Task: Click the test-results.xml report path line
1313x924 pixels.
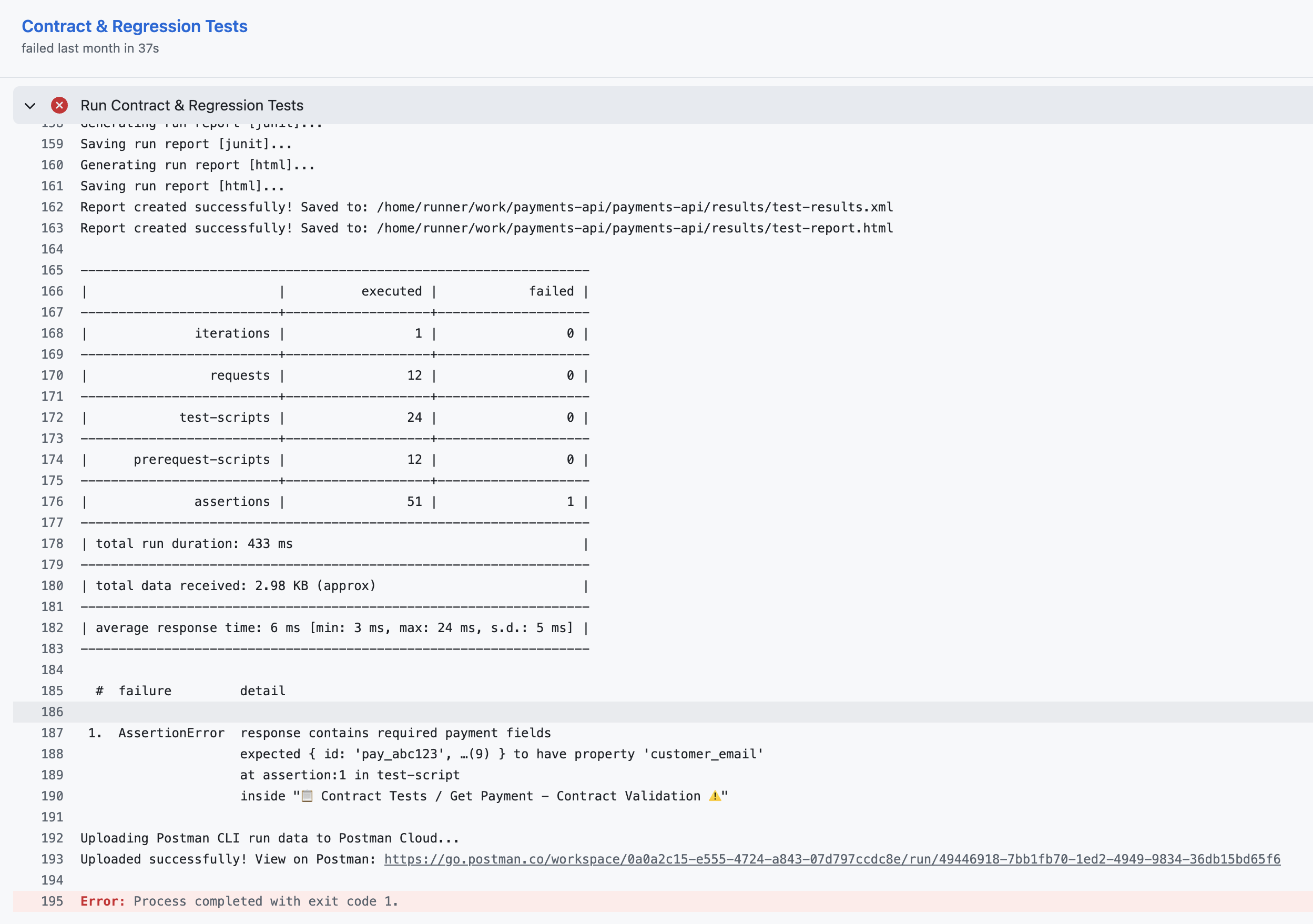Action: tap(486, 207)
